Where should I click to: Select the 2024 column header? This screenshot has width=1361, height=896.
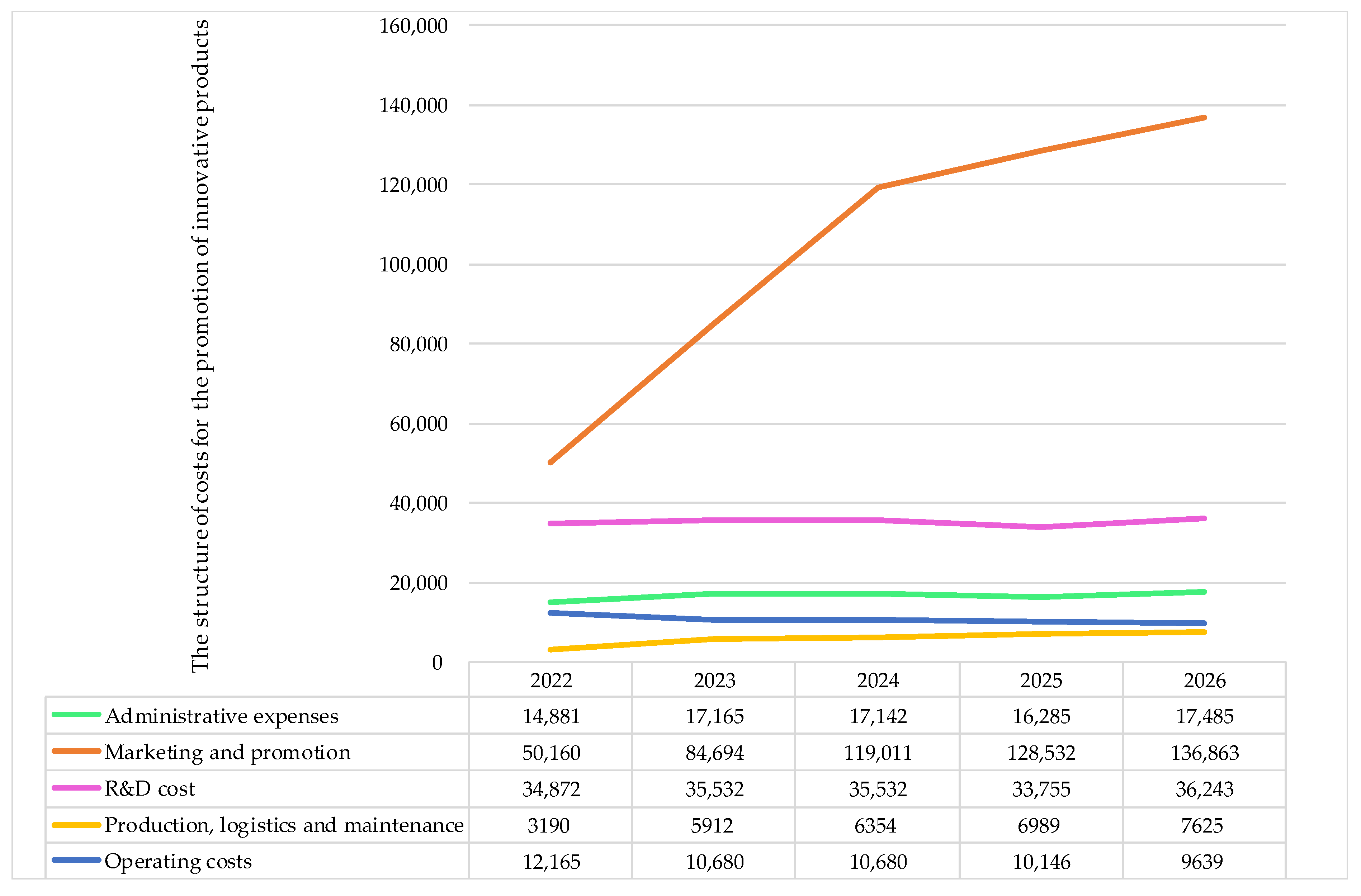(878, 681)
